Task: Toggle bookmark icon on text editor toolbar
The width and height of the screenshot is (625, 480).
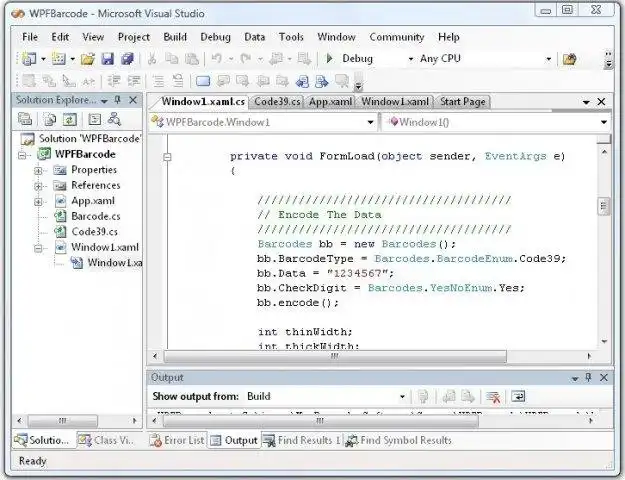Action: [203, 81]
